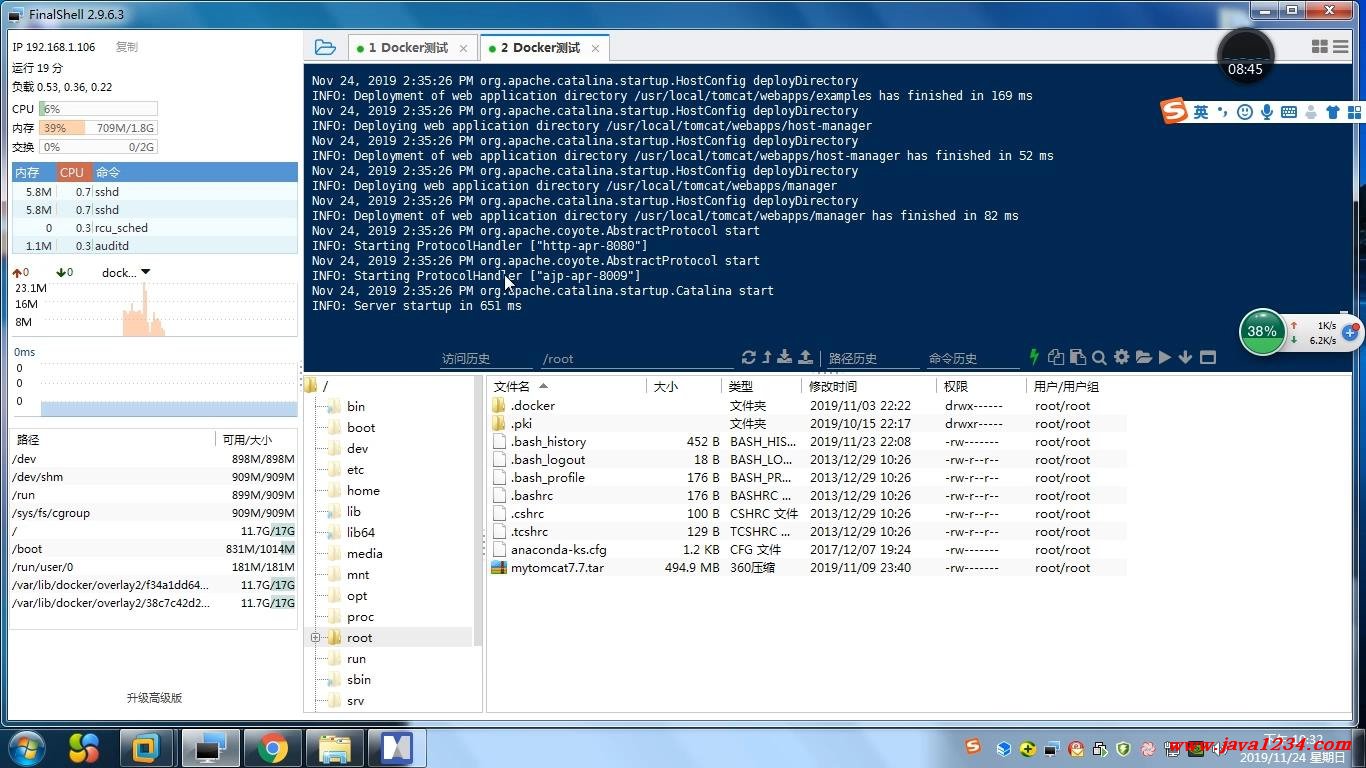Screen dimensions: 1366x768
Task: Click the 交换 swap usage bar
Action: [x=98, y=147]
